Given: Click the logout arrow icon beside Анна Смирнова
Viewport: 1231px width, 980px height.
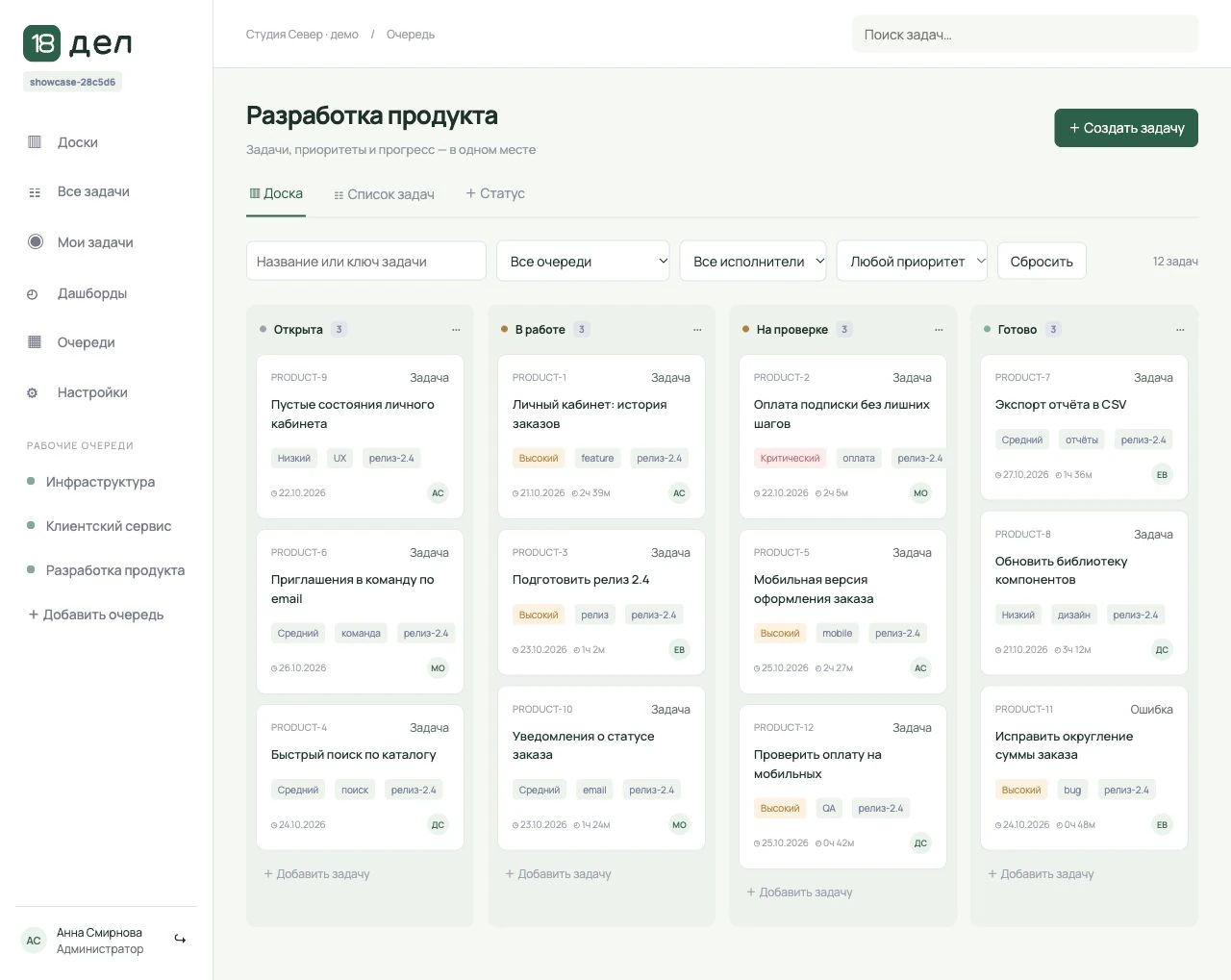Looking at the screenshot, I should click(x=180, y=940).
